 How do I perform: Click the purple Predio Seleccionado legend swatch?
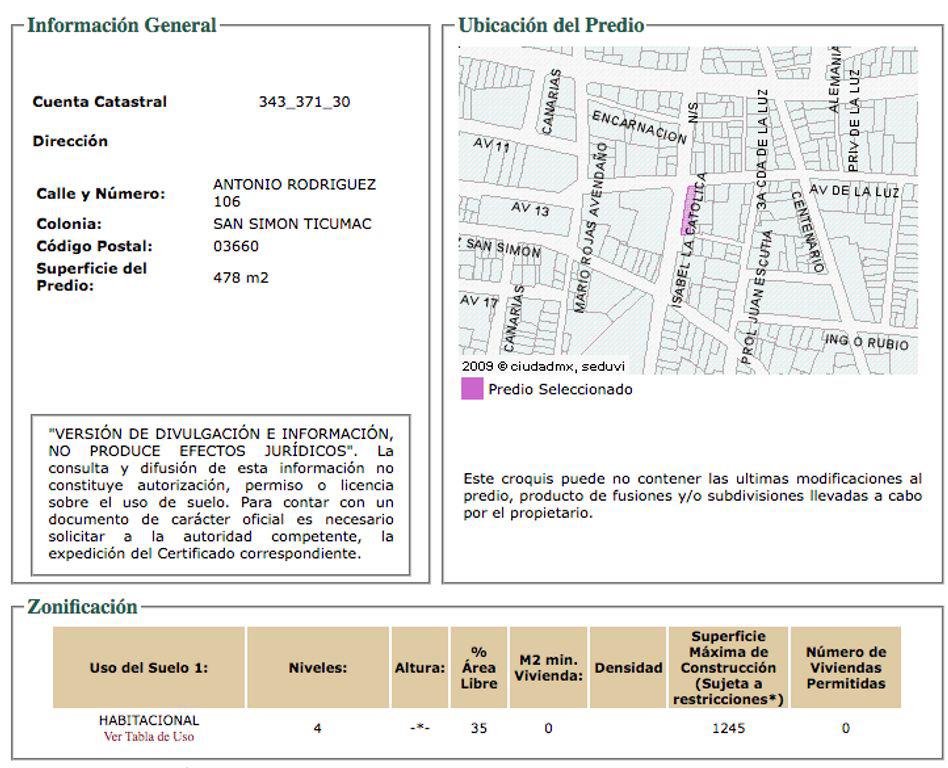click(x=472, y=389)
